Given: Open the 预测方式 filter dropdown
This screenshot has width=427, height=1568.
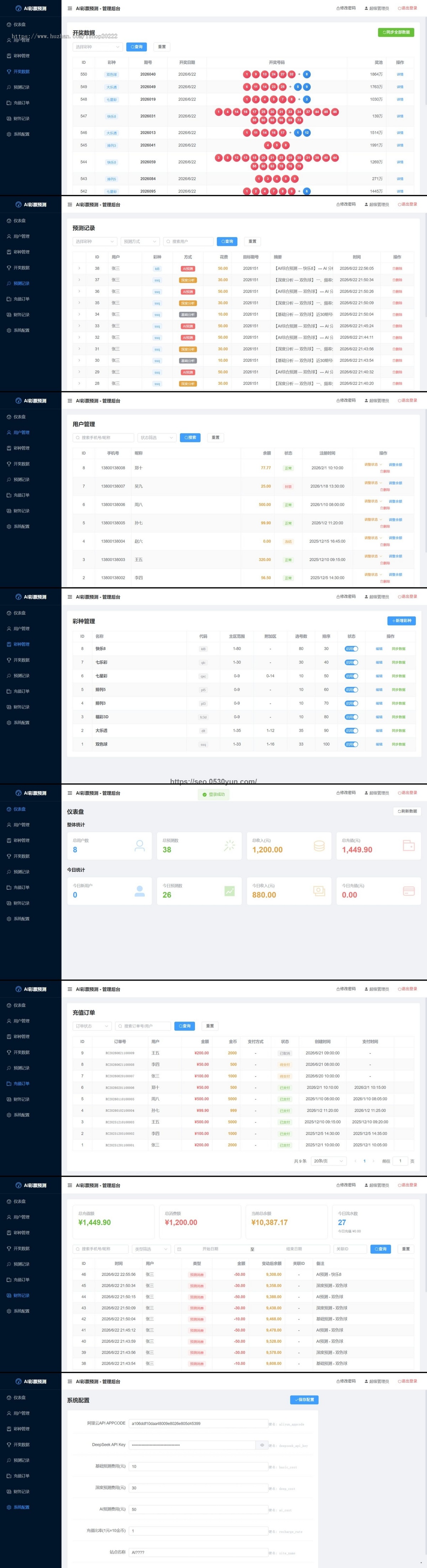Looking at the screenshot, I should point(140,242).
